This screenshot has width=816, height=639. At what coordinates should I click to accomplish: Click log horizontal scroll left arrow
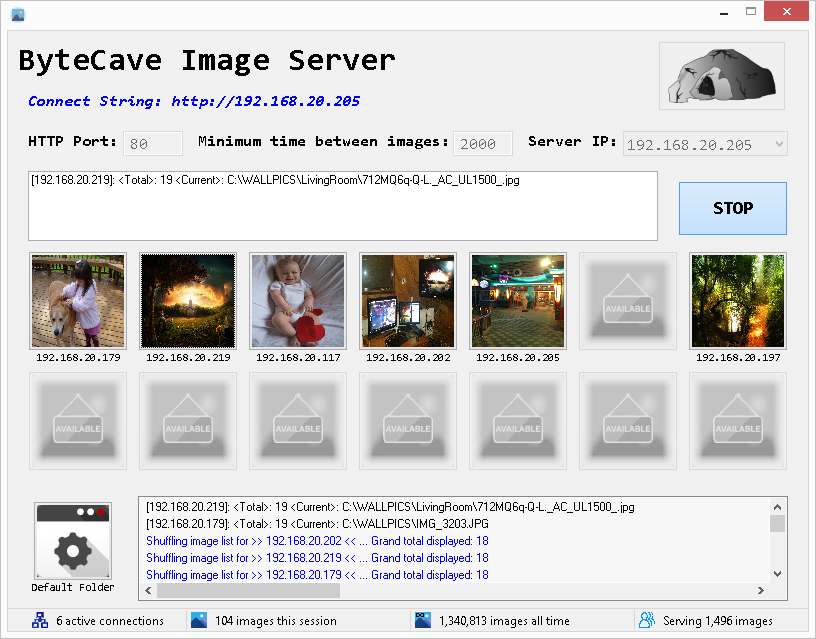(x=148, y=590)
